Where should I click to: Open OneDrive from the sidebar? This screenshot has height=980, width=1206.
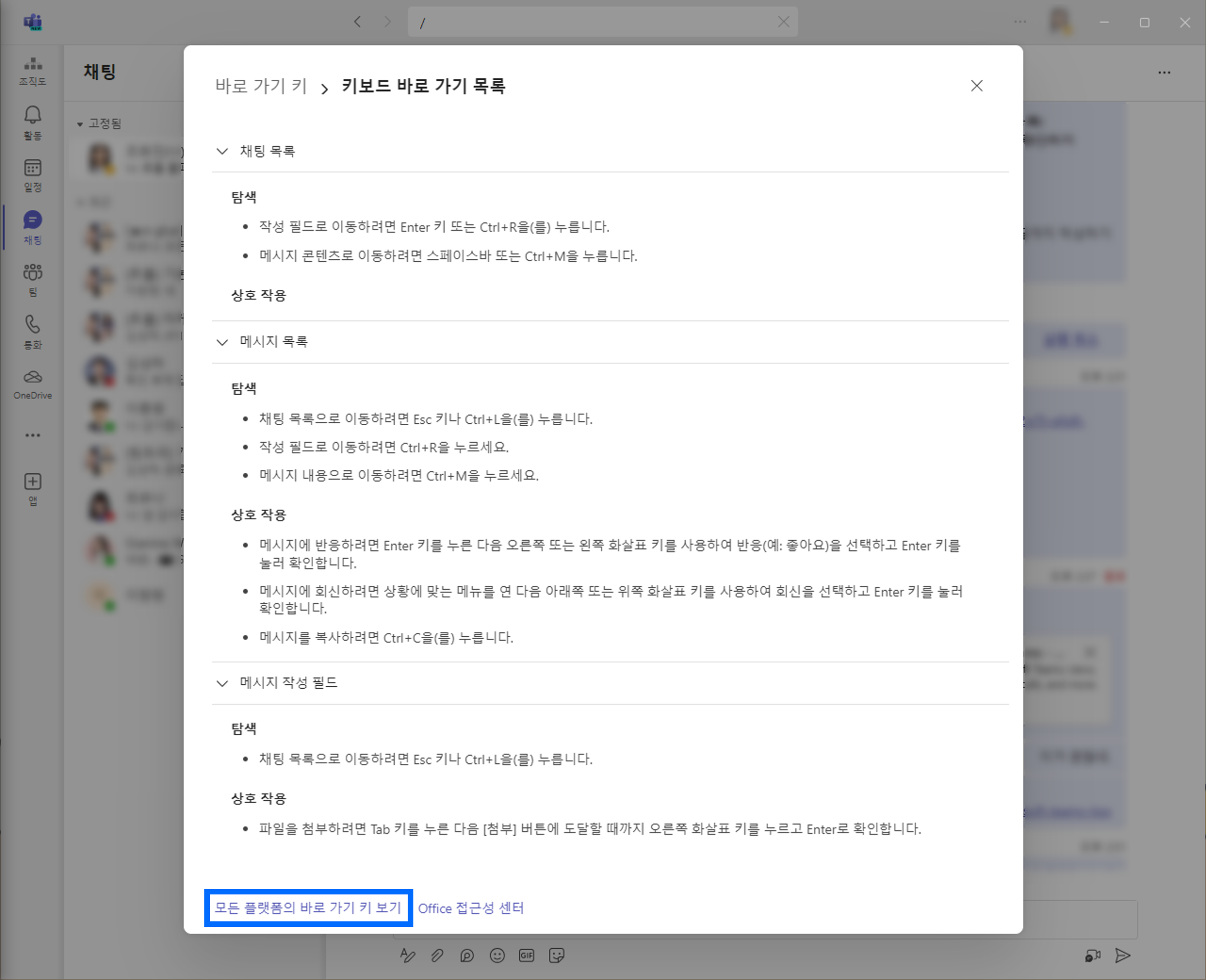[32, 383]
